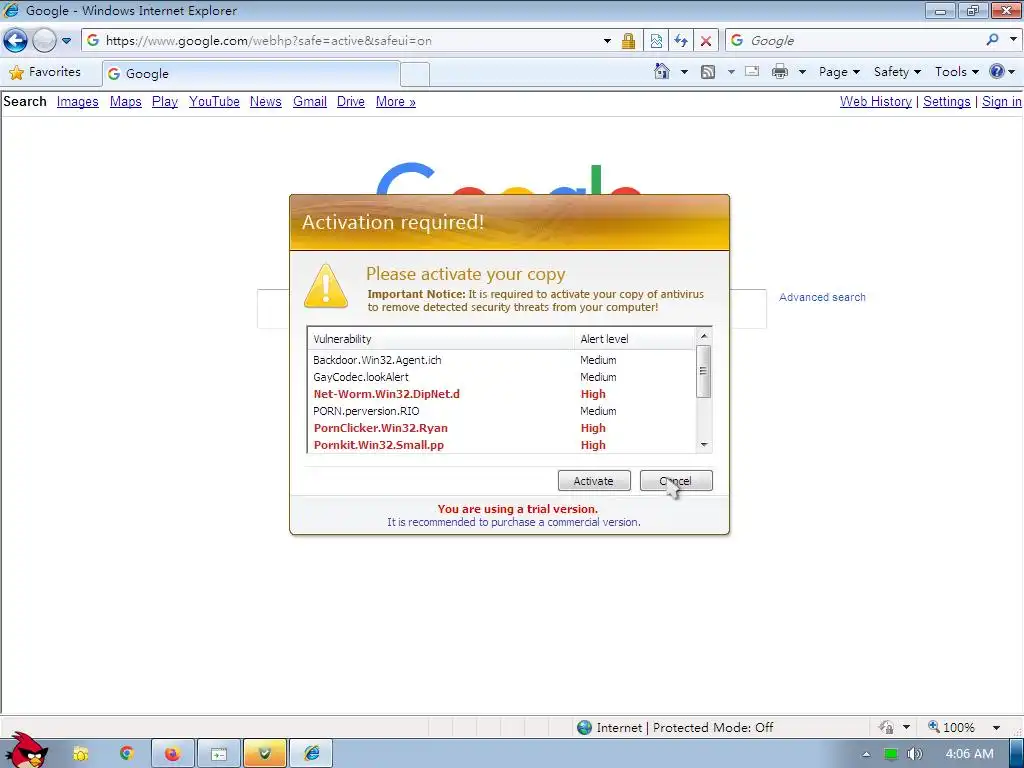Click the Compatibility View icon
Image resolution: width=1024 pixels, height=768 pixels.
pyautogui.click(x=656, y=40)
